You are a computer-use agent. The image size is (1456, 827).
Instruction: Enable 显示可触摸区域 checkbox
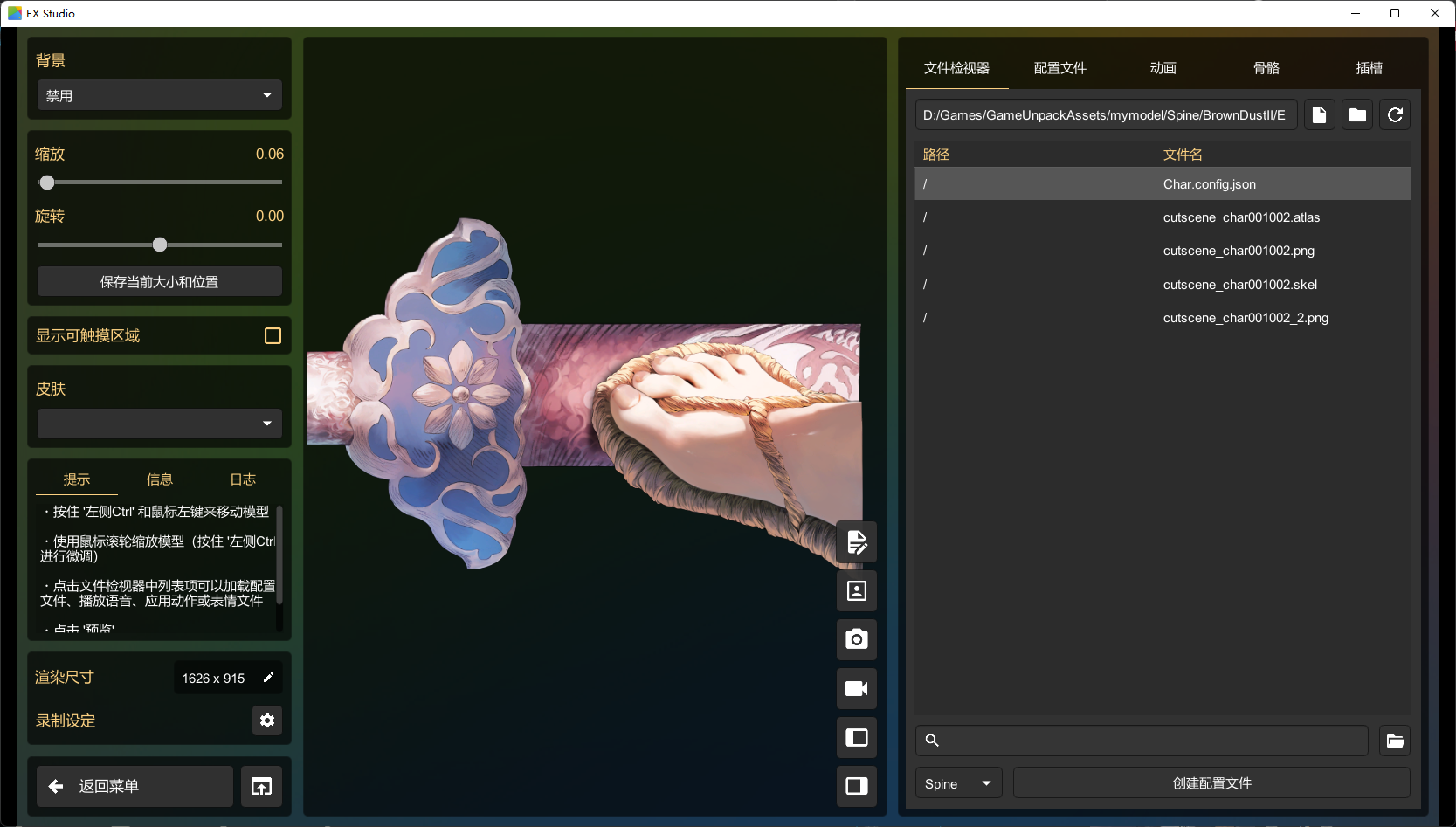click(x=273, y=336)
